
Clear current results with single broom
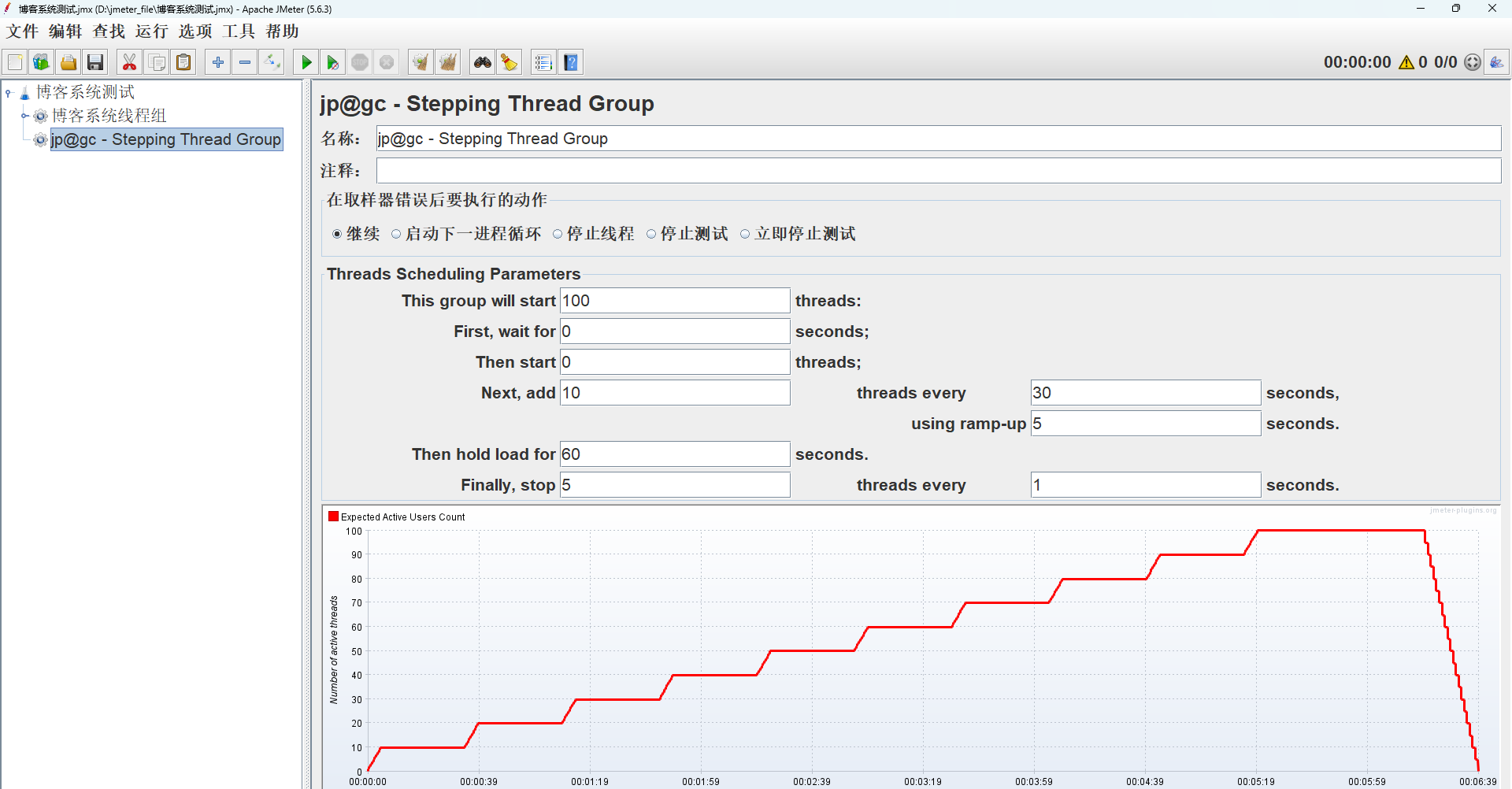[x=421, y=62]
